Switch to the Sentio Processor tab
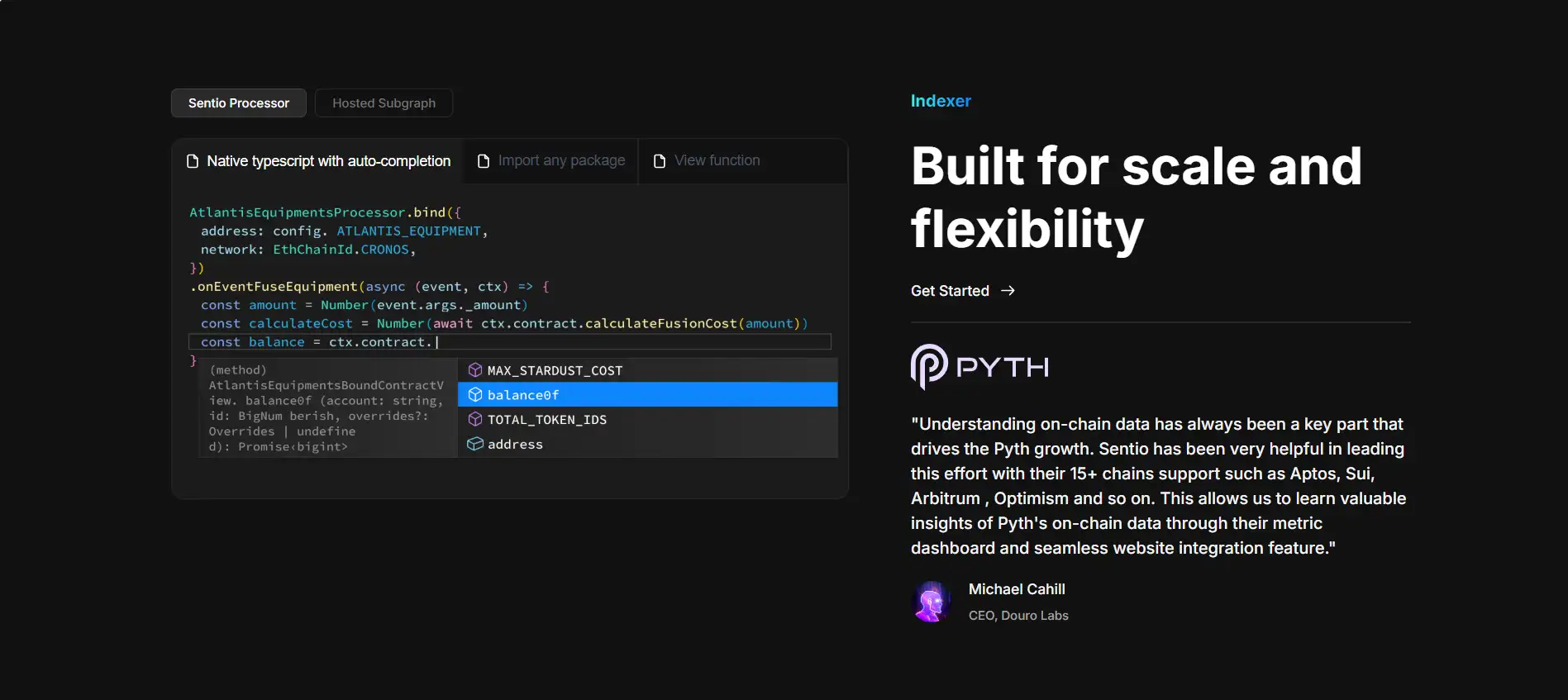 pos(238,103)
